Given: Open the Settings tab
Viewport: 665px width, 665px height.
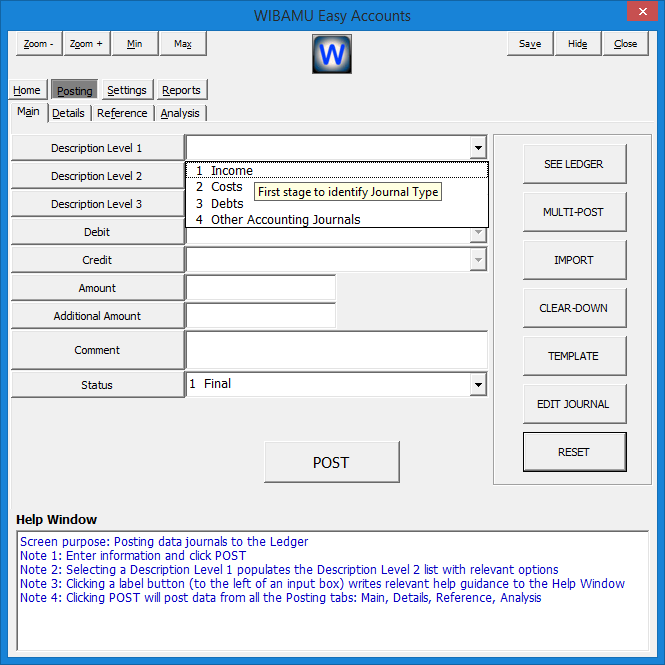Looking at the screenshot, I should click(127, 90).
